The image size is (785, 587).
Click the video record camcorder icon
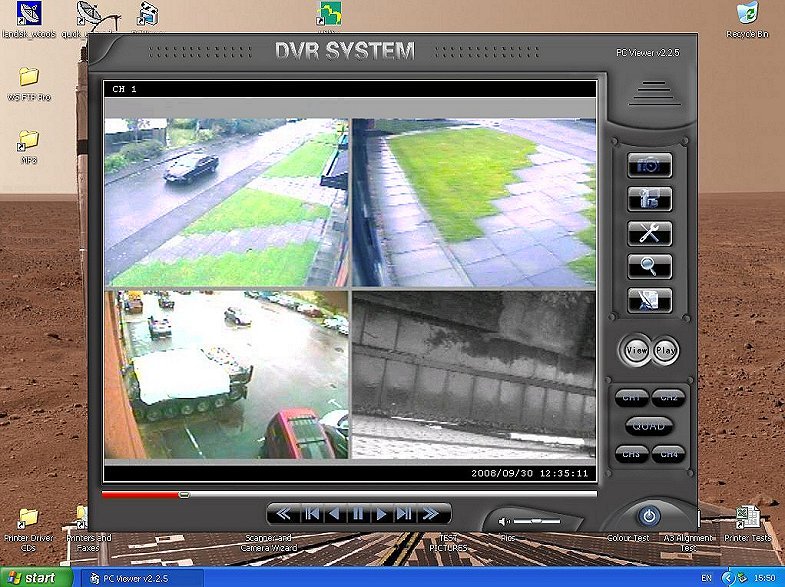click(649, 199)
